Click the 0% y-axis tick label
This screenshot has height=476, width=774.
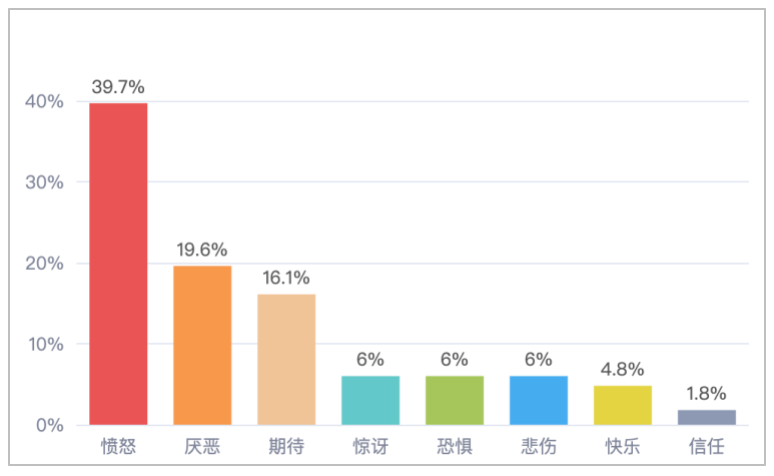(50, 426)
